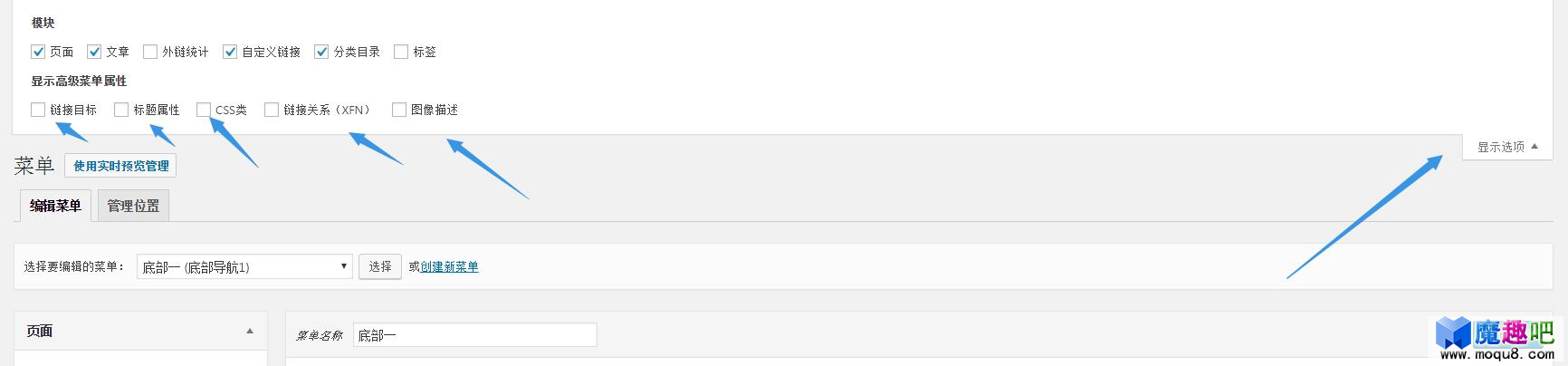The width and height of the screenshot is (1568, 366).
Task: Tick the 图像描述 checkbox
Action: pyautogui.click(x=399, y=110)
